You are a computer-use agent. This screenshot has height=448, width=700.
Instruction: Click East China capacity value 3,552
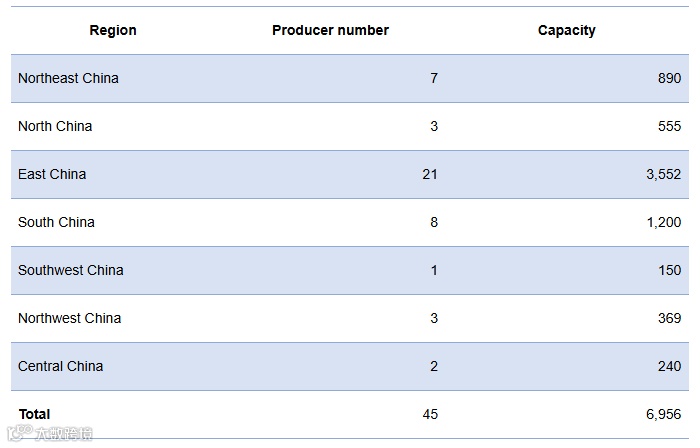(663, 174)
